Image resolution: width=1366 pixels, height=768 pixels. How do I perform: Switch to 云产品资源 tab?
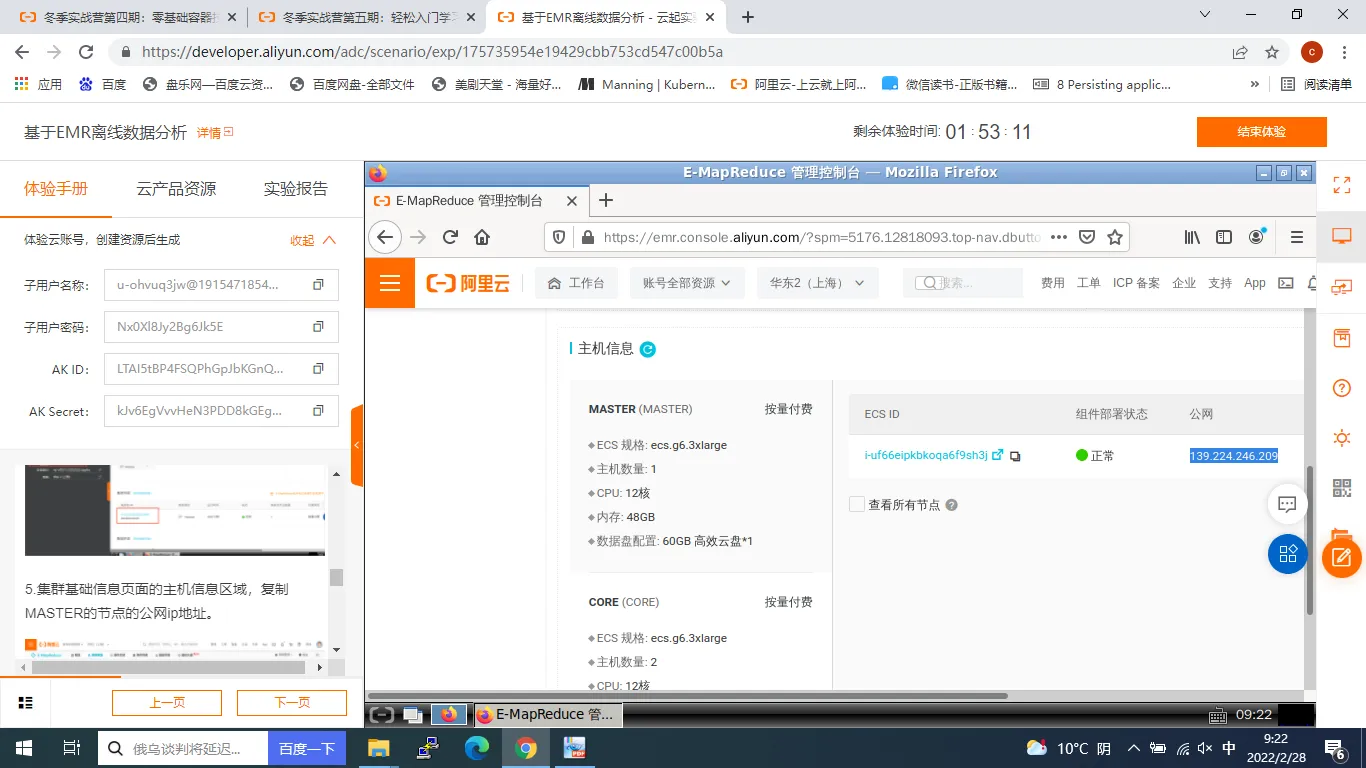pyautogui.click(x=176, y=188)
